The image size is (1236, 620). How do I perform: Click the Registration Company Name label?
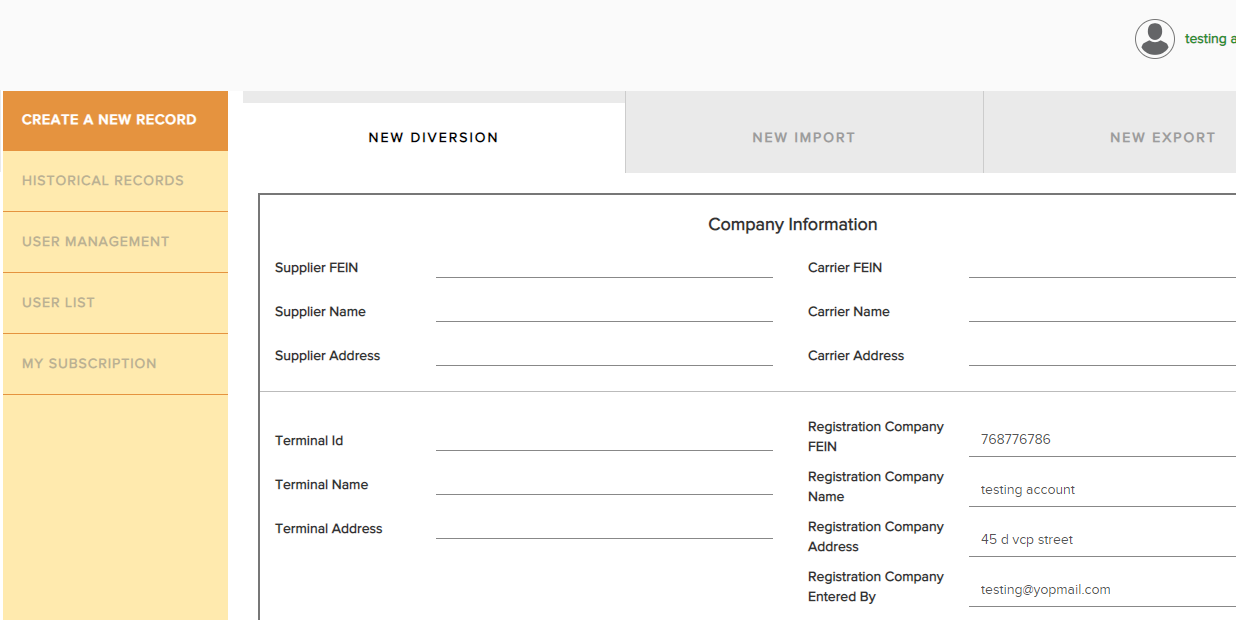point(876,487)
